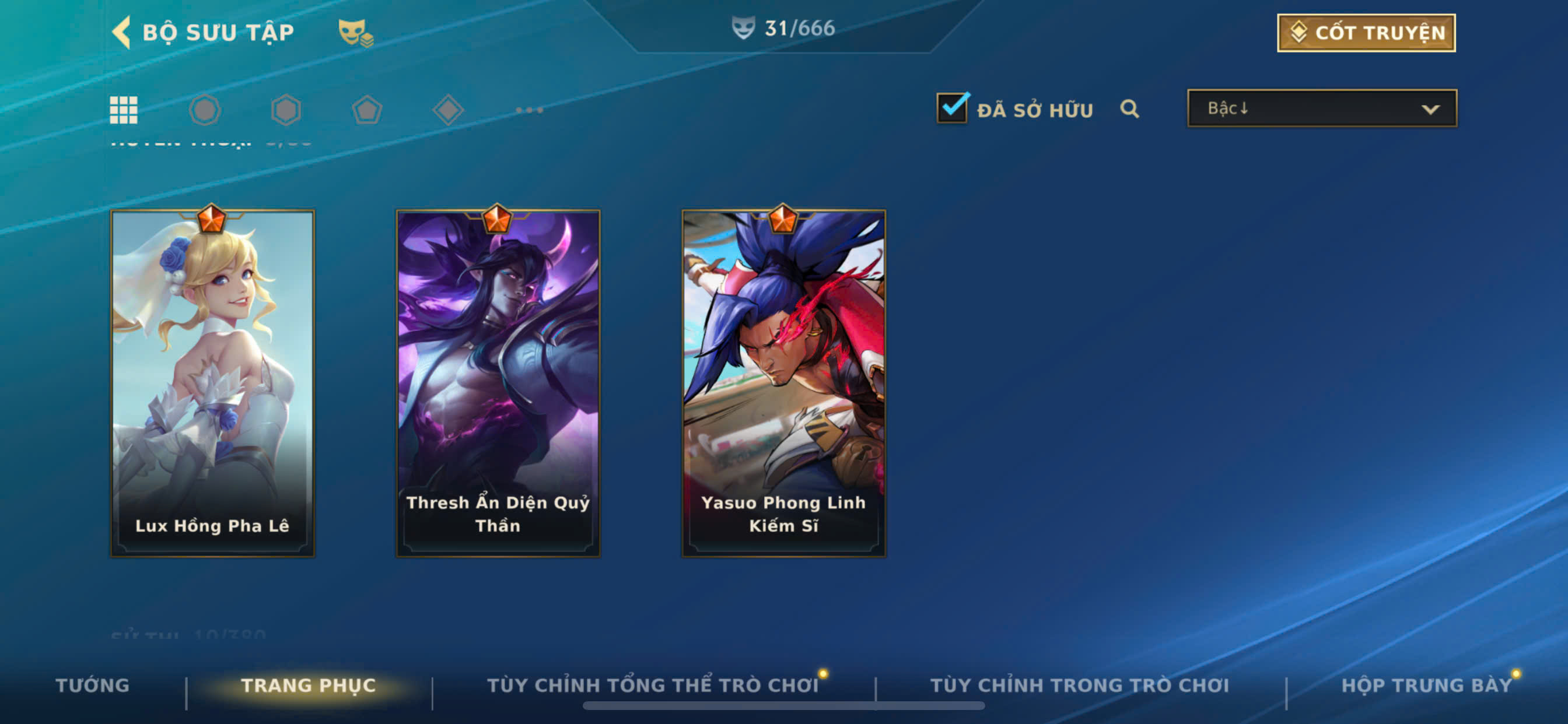Open Tùy Chỉnh Trong Trò Chơi tab
Image resolution: width=1568 pixels, height=724 pixels.
pos(1080,685)
